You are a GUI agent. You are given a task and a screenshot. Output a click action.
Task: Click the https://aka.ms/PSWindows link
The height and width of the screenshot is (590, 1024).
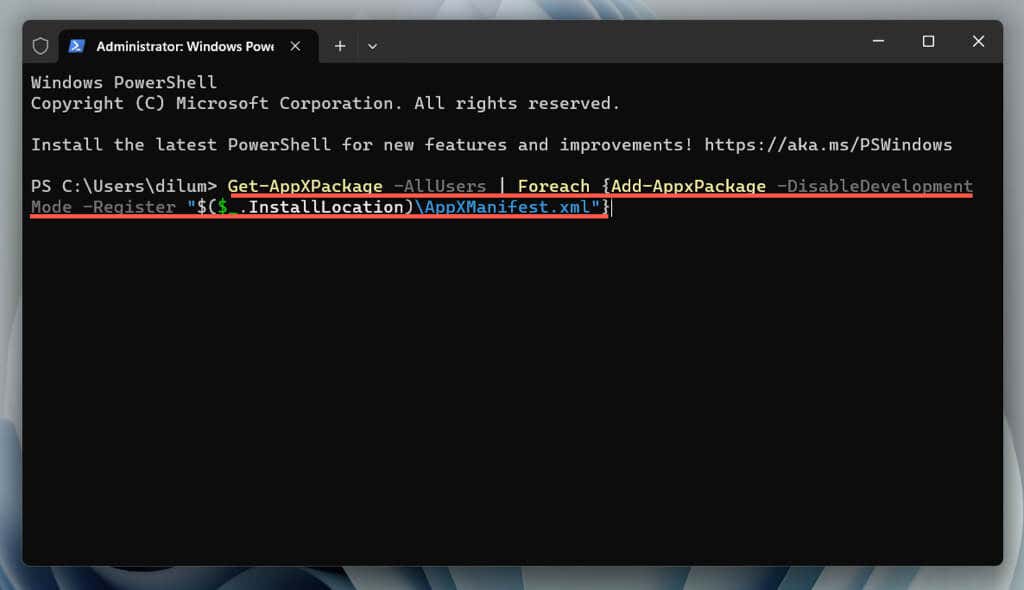828,144
